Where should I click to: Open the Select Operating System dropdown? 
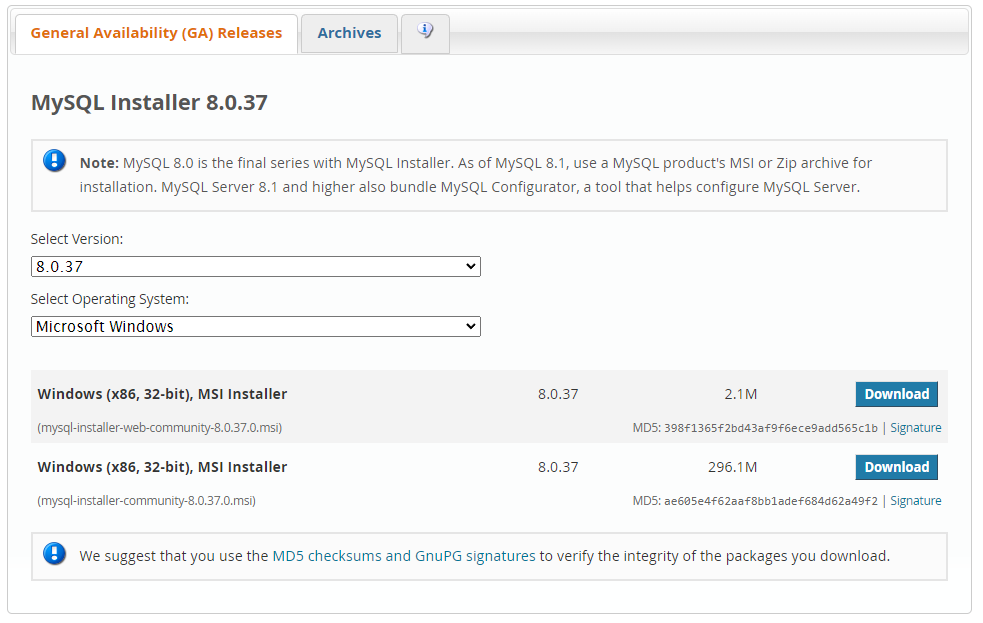click(256, 327)
